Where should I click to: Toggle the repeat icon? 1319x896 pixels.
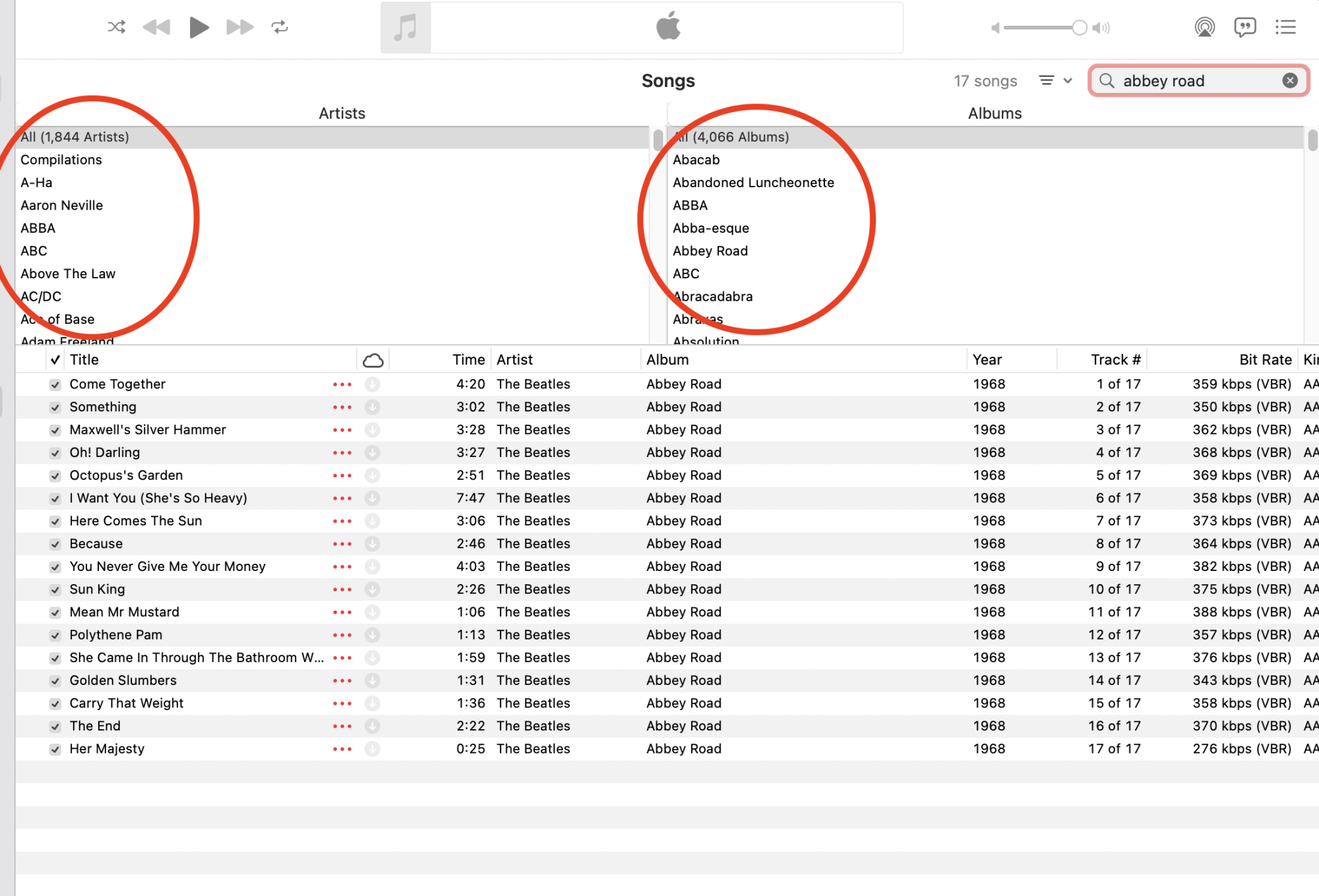280,27
